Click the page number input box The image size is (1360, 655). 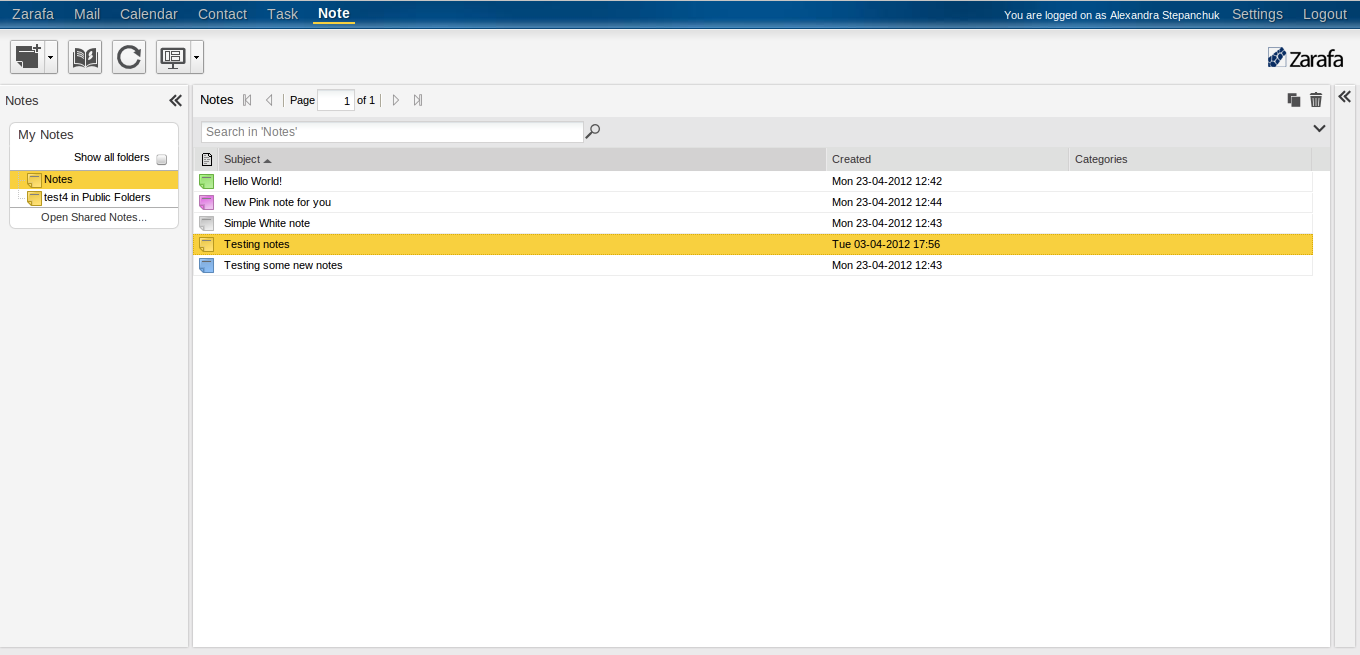pos(336,100)
